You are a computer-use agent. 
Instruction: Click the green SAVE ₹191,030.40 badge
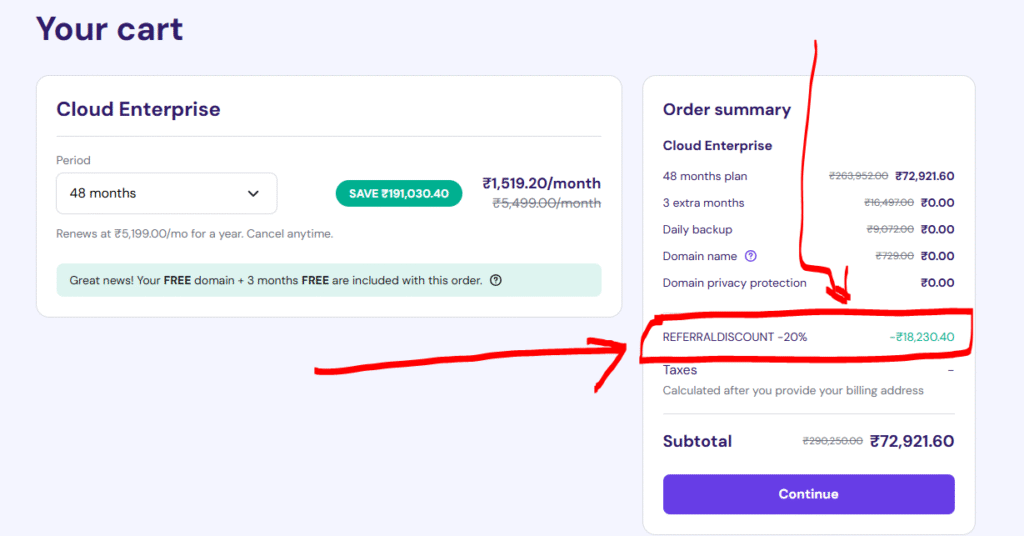pyautogui.click(x=399, y=193)
